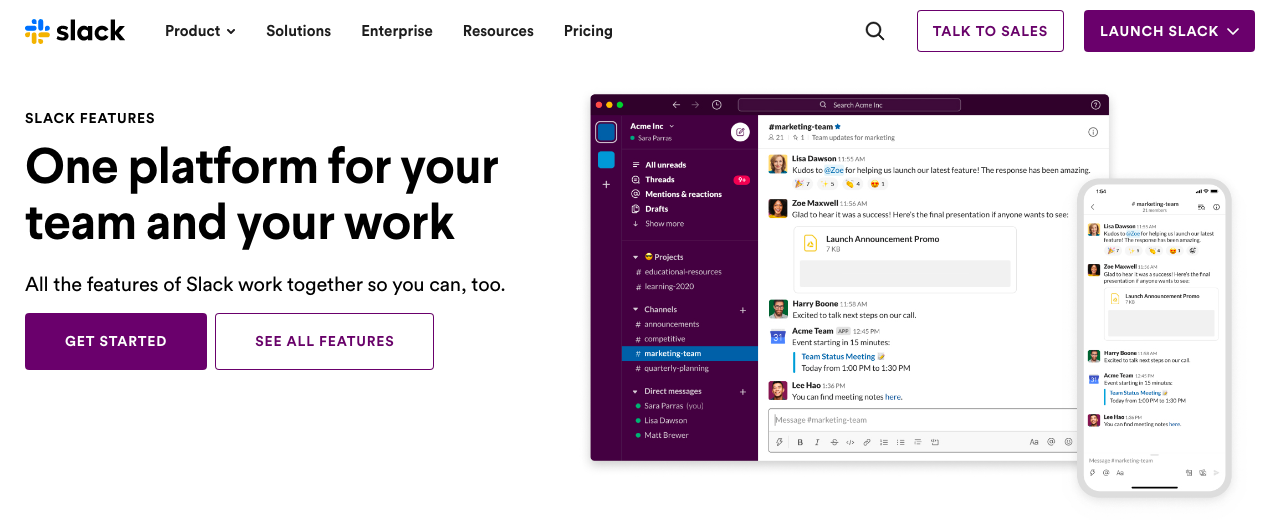The height and width of the screenshot is (520, 1266).
Task: Click the plus icon beside Direct messages
Action: click(743, 392)
